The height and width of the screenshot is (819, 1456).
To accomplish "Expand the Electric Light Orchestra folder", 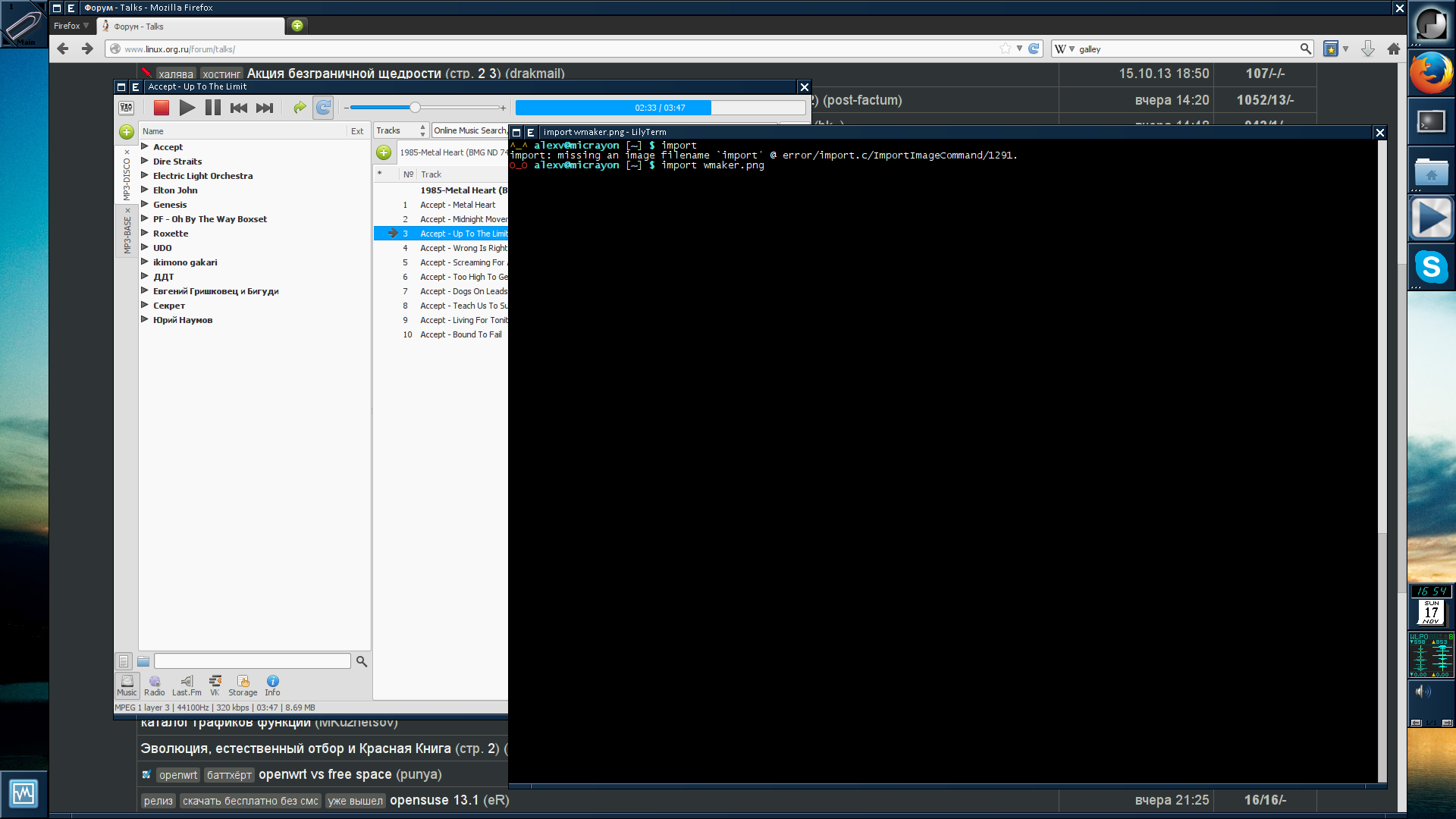I will pyautogui.click(x=145, y=175).
